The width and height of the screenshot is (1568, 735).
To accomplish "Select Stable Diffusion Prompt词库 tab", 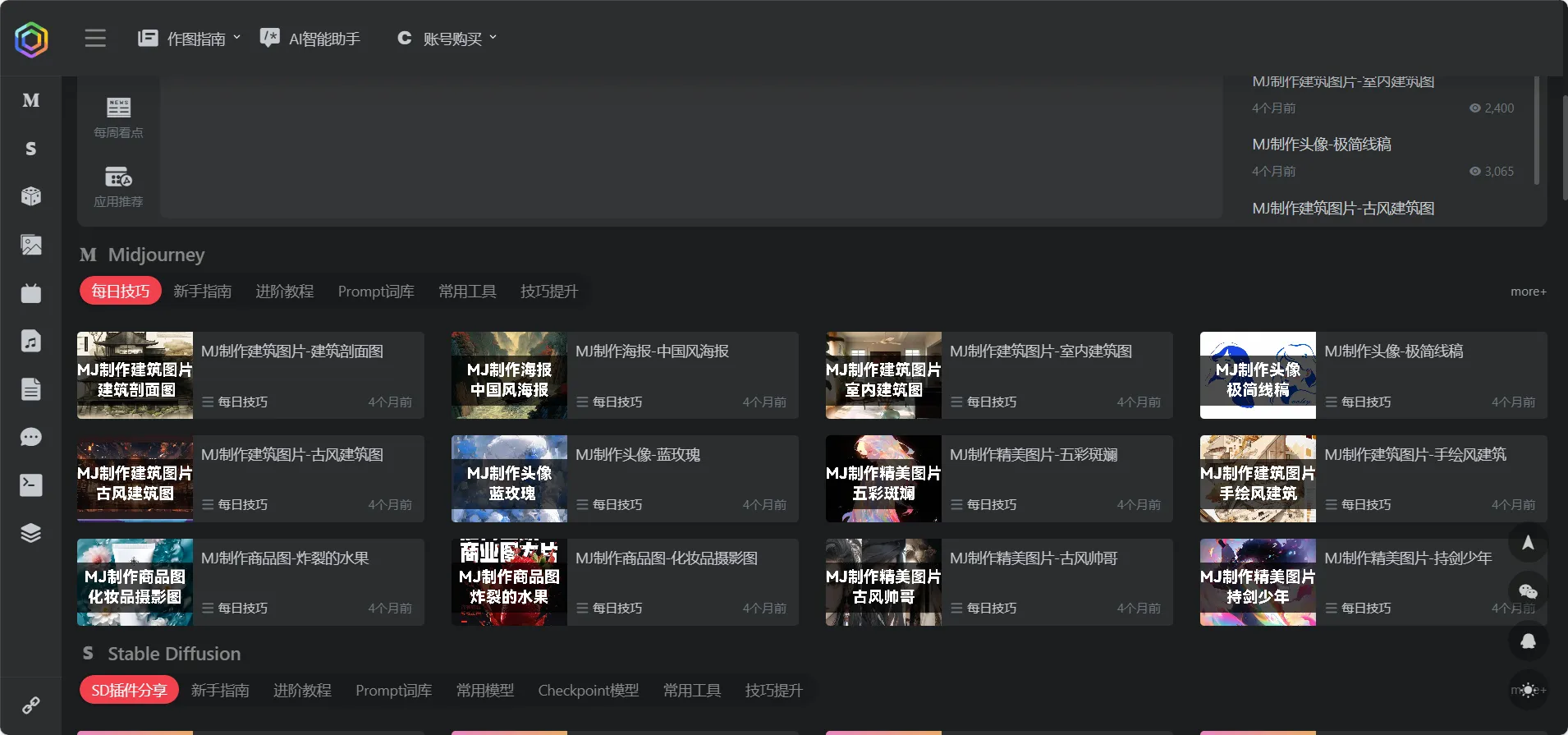I will coord(394,691).
